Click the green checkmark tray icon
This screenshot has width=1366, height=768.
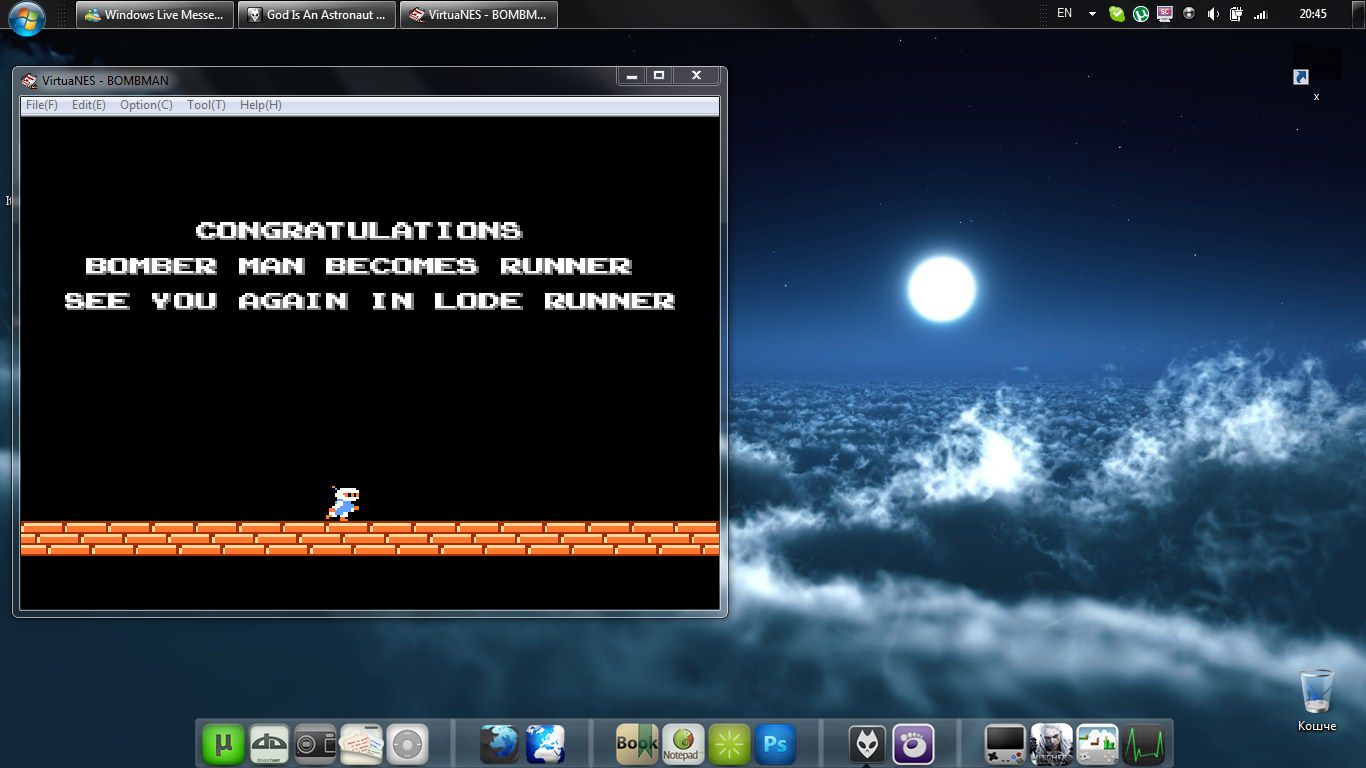point(1118,14)
